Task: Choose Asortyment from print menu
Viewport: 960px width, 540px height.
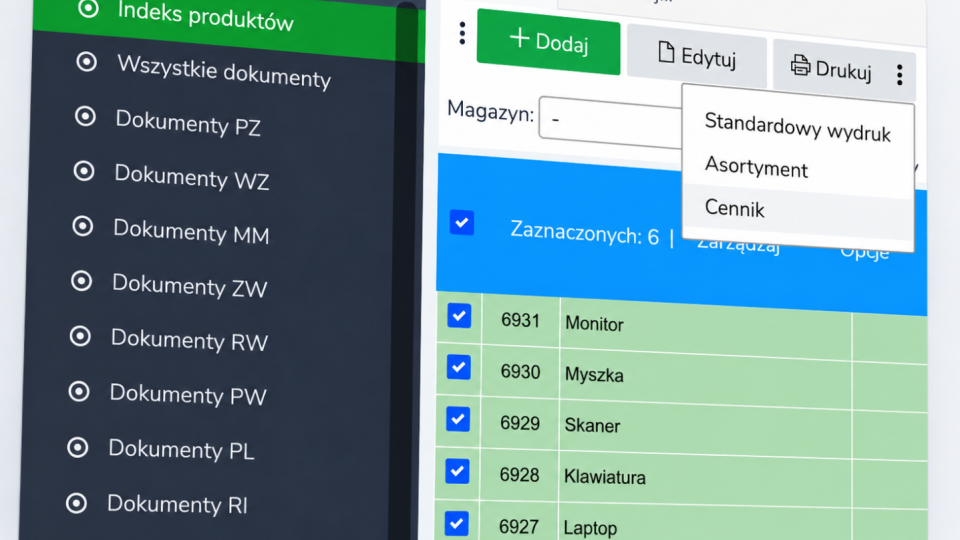Action: (756, 167)
